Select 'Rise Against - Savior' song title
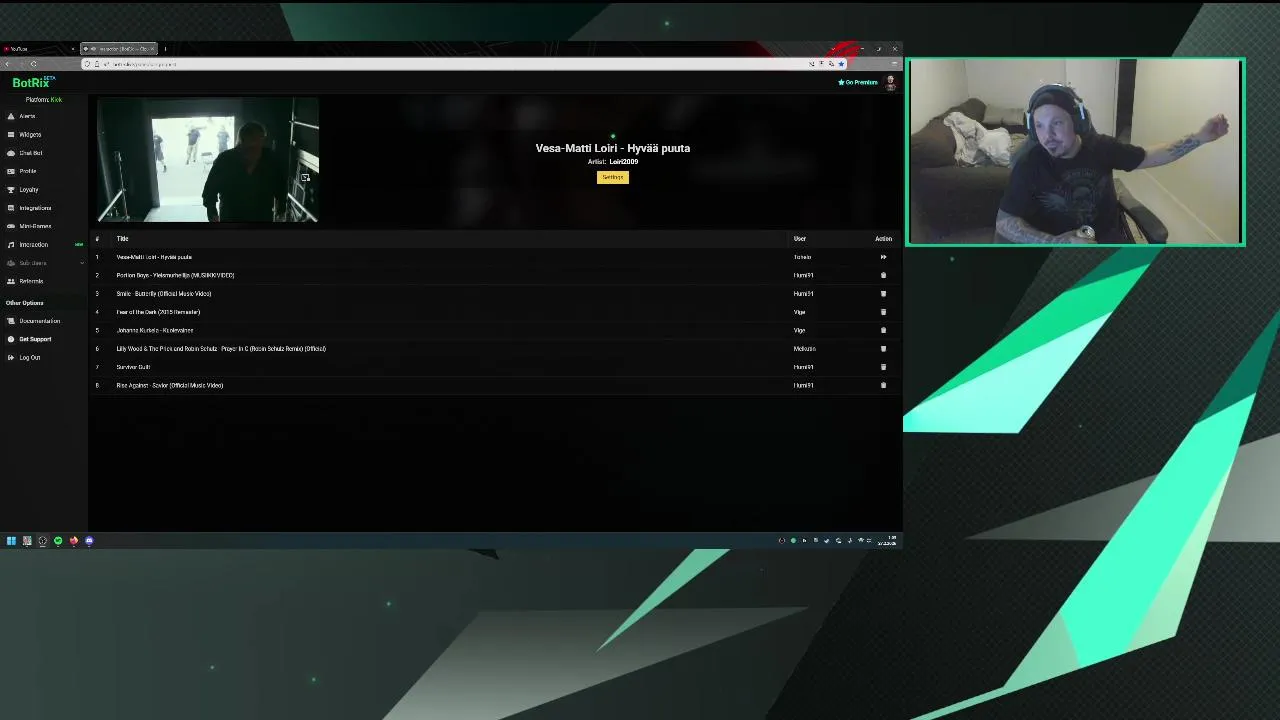 [170, 385]
